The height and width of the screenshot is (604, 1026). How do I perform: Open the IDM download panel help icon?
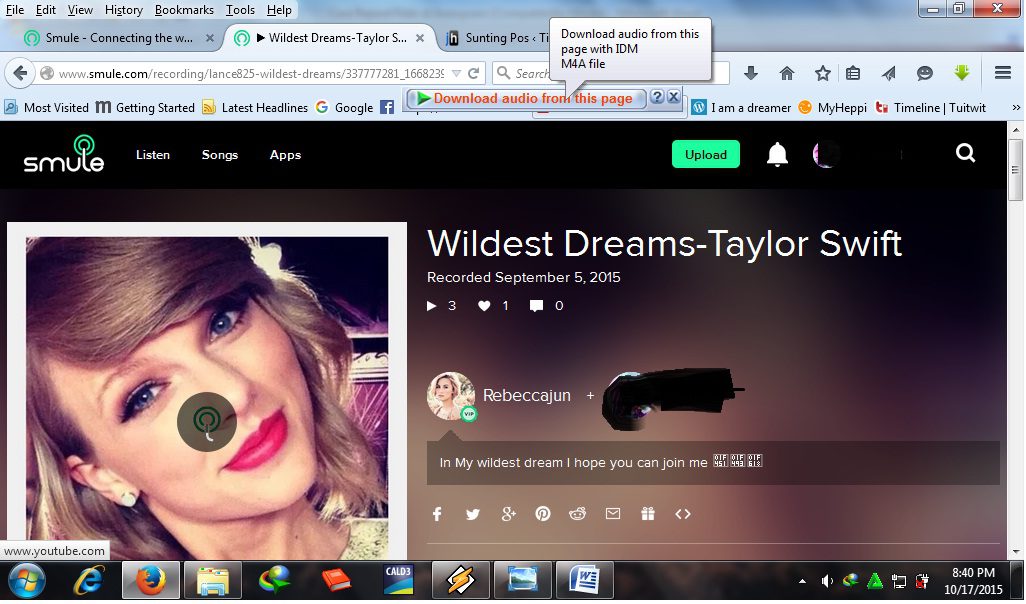click(658, 98)
